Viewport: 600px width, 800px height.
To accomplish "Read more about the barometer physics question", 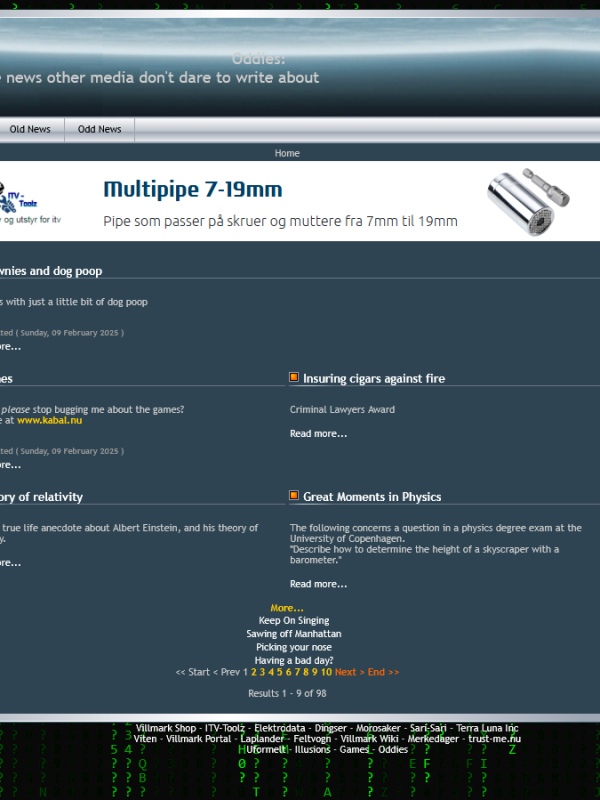I will pyautogui.click(x=318, y=584).
